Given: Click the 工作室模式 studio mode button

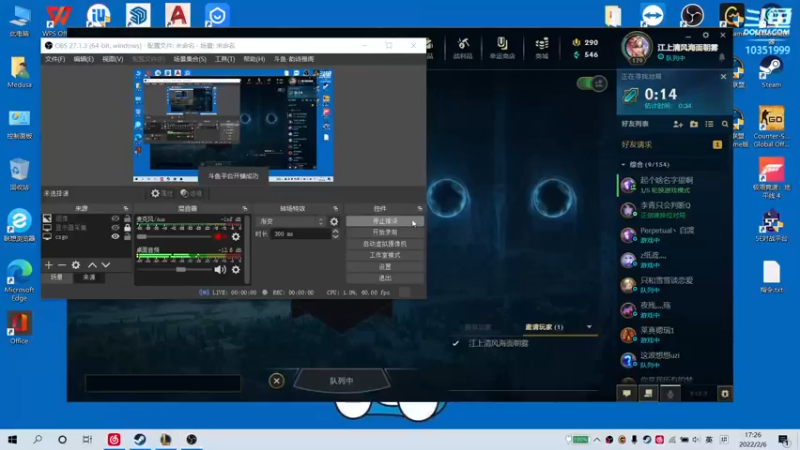Looking at the screenshot, I should [x=385, y=255].
